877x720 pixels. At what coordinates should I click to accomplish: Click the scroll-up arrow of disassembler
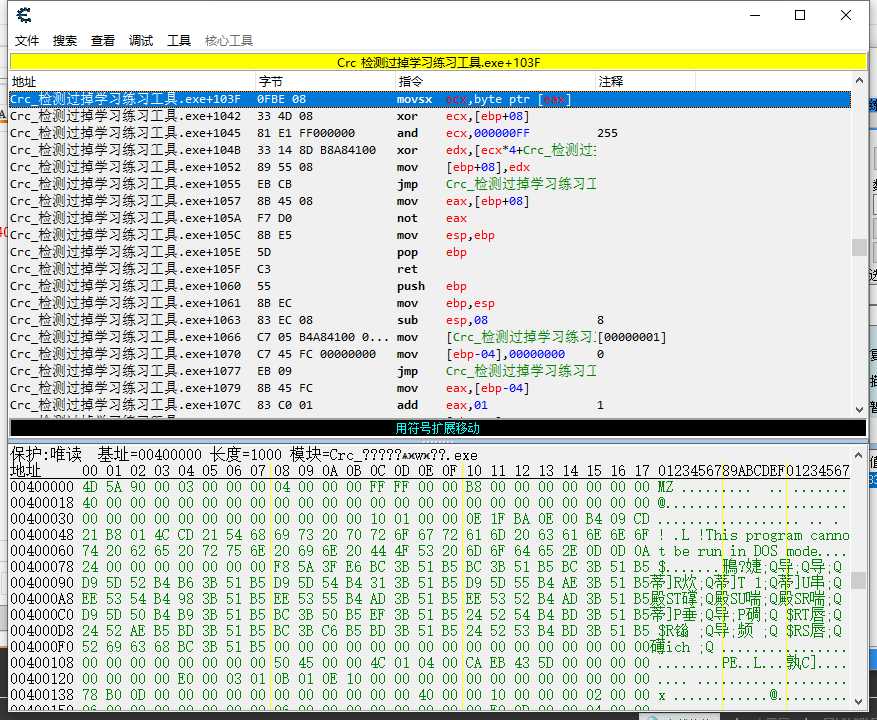click(860, 81)
